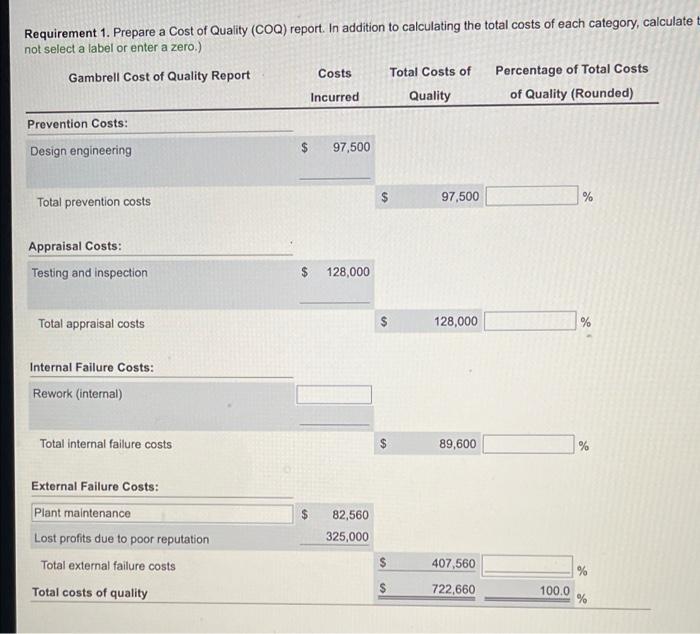Click the Total internal failure costs percentage field
700x634 pixels.
point(529,444)
